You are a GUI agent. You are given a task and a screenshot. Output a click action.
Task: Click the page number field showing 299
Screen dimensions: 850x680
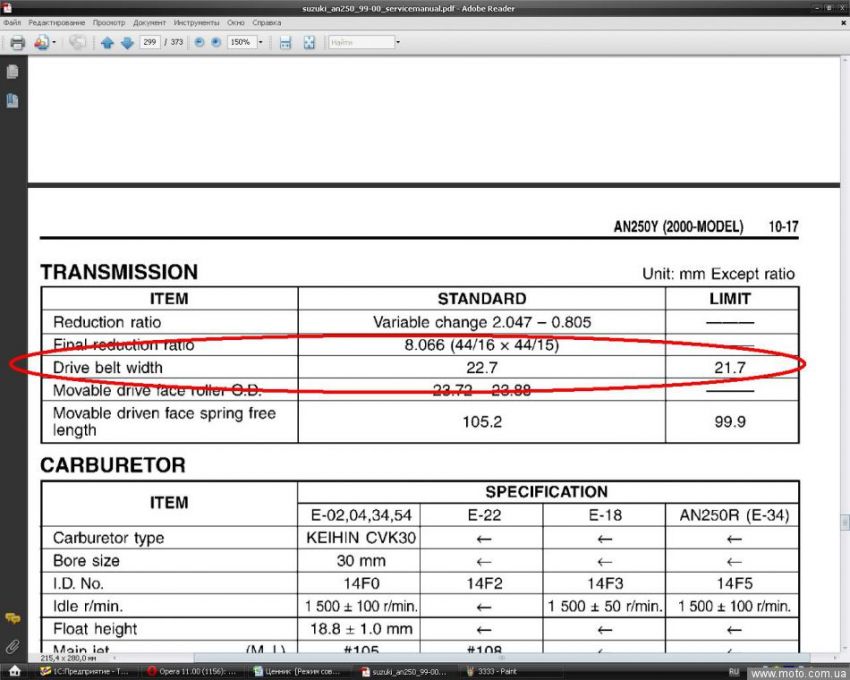150,42
